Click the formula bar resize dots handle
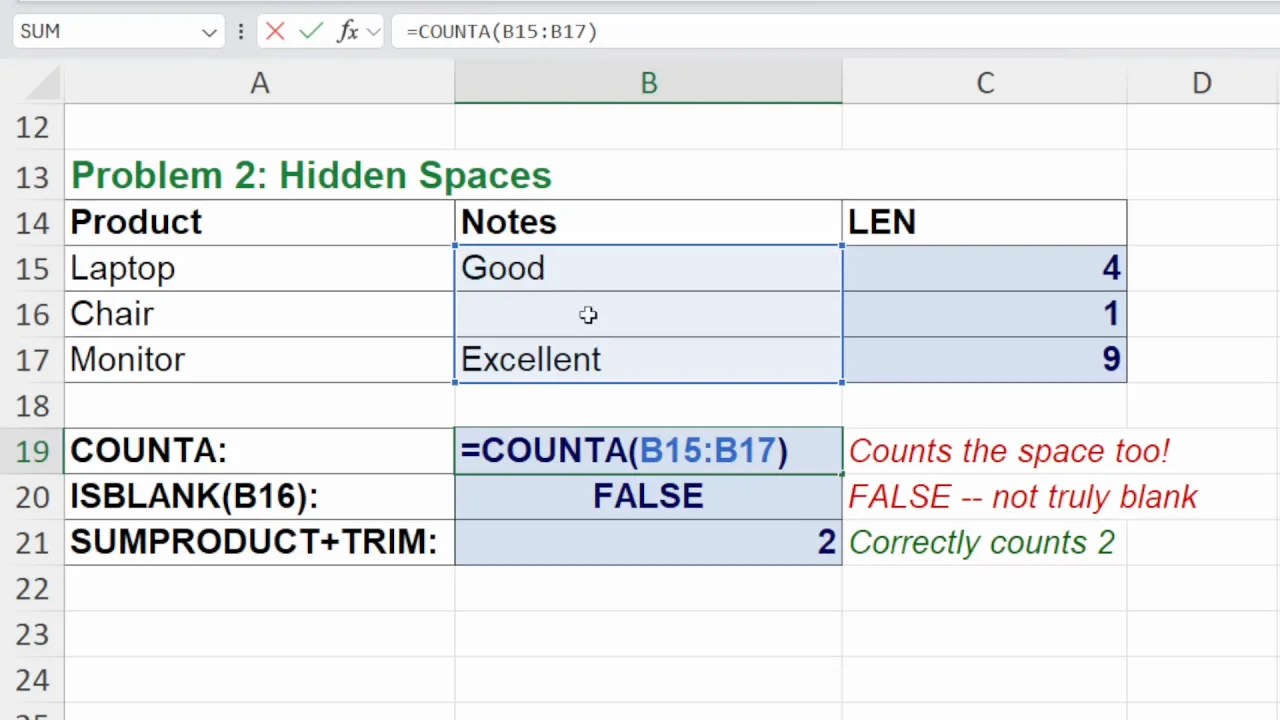Viewport: 1280px width, 720px height. (240, 32)
